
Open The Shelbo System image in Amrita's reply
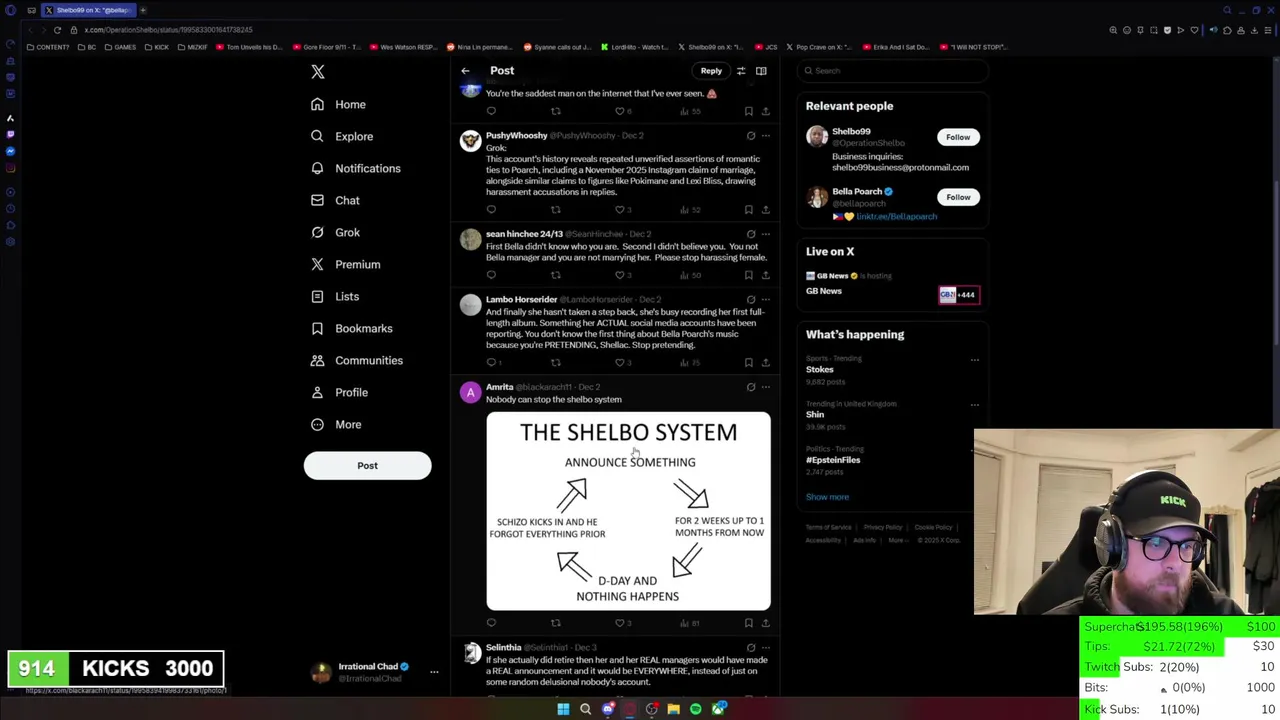628,511
